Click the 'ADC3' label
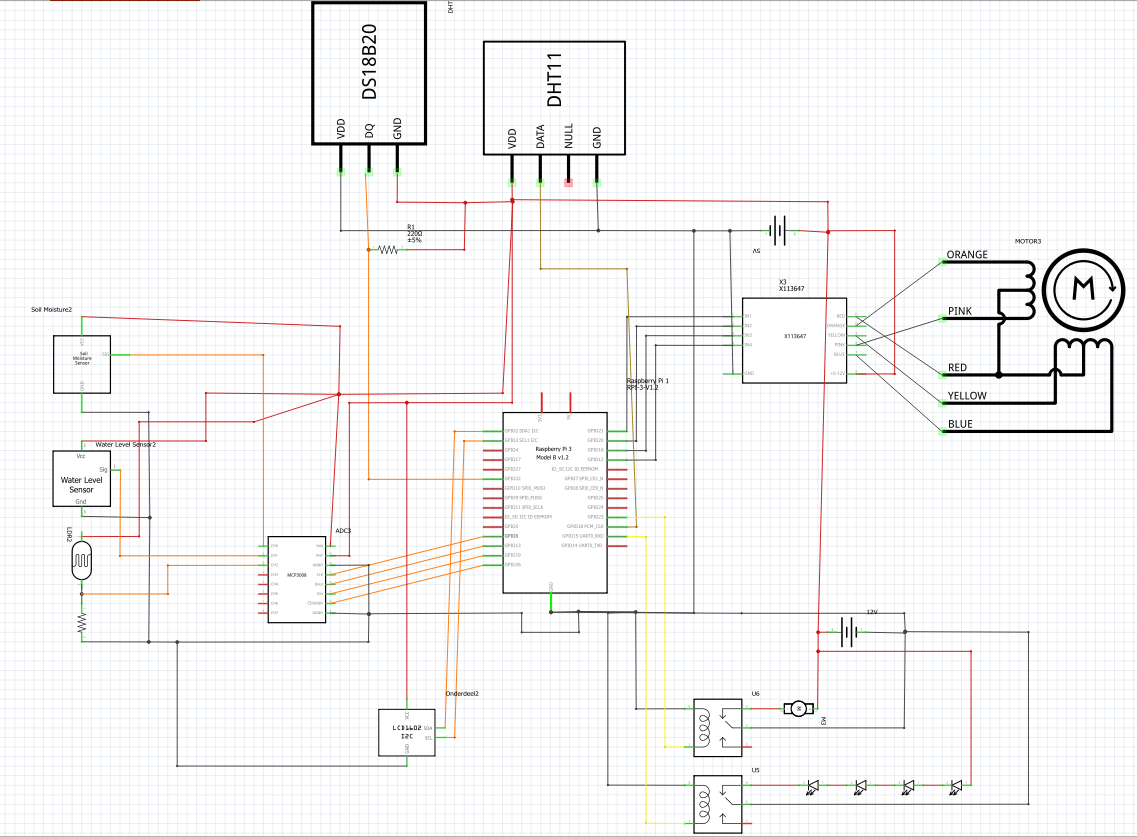The width and height of the screenshot is (1137, 837). (343, 531)
